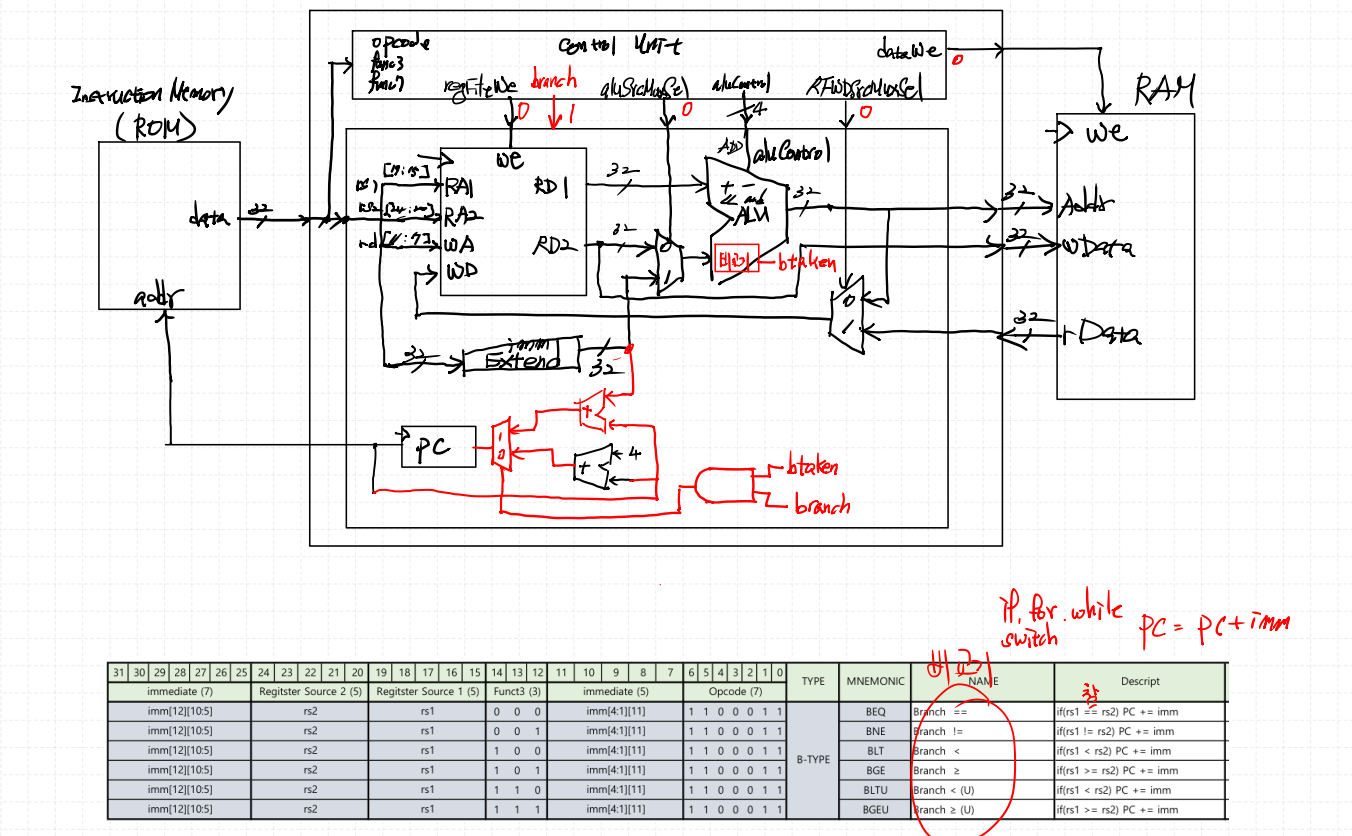Select the Funct3 (3) header cell
The image size is (1352, 836).
(x=517, y=692)
